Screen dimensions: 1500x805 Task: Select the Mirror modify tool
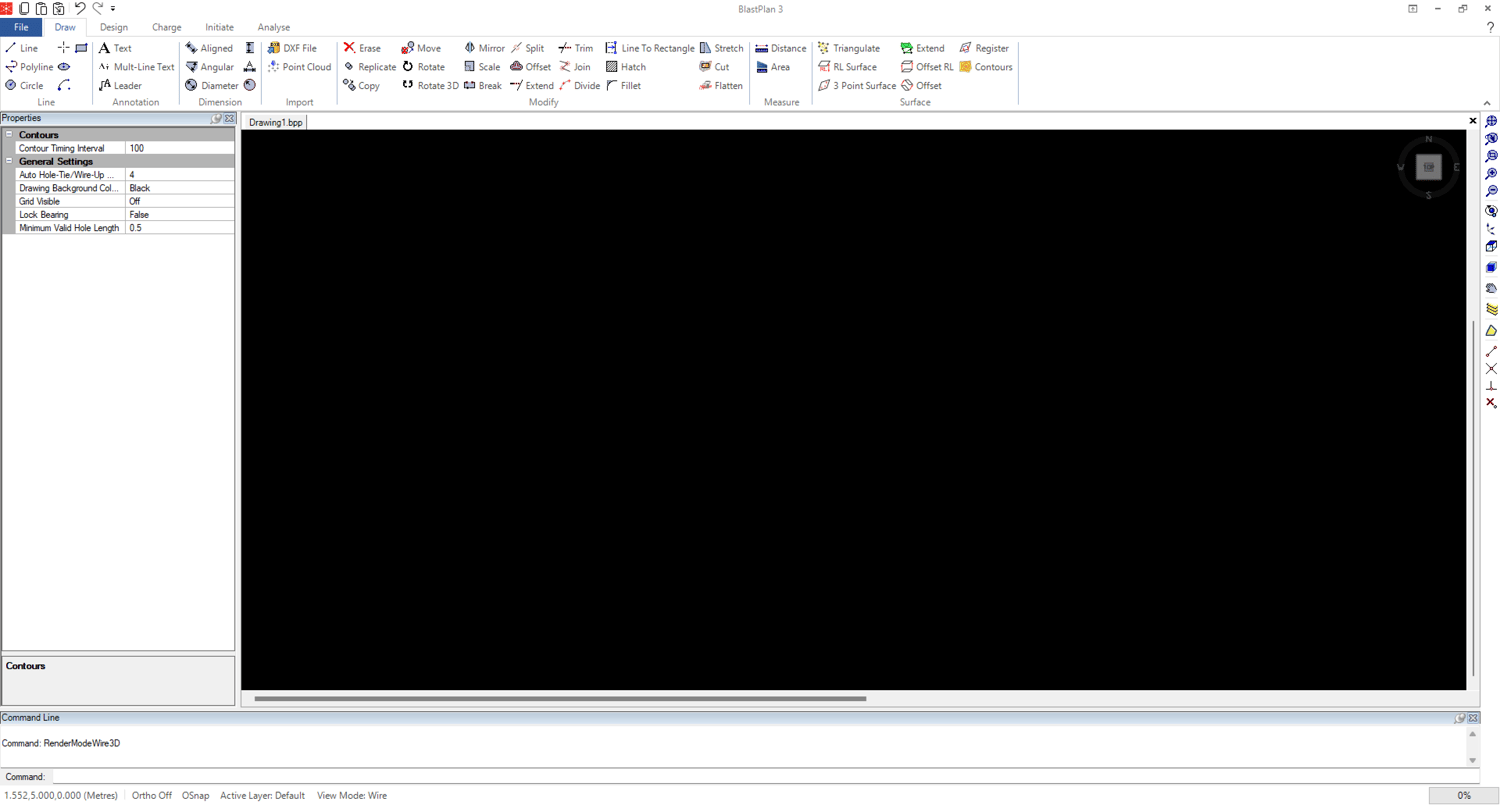click(x=484, y=48)
